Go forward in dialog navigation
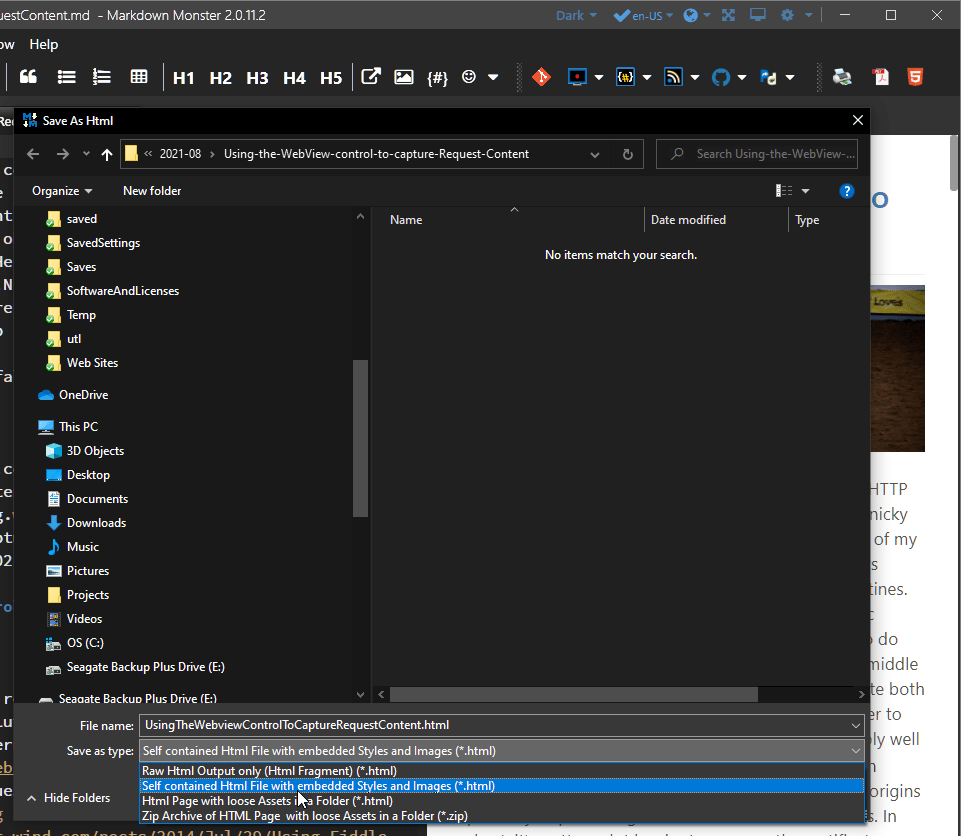961x836 pixels. point(63,154)
